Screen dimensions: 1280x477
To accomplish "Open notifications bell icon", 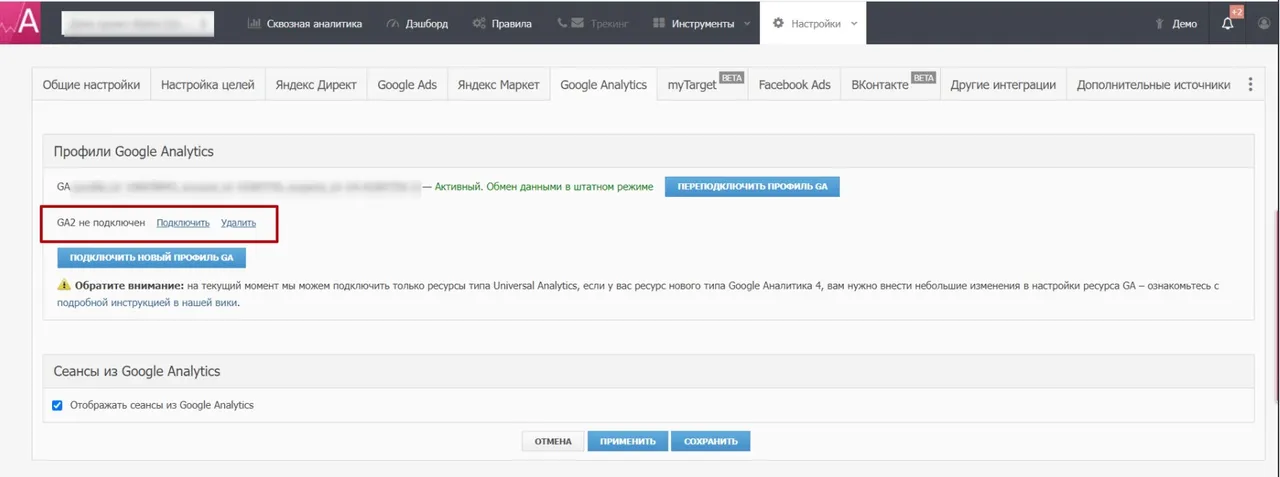I will (x=1228, y=24).
